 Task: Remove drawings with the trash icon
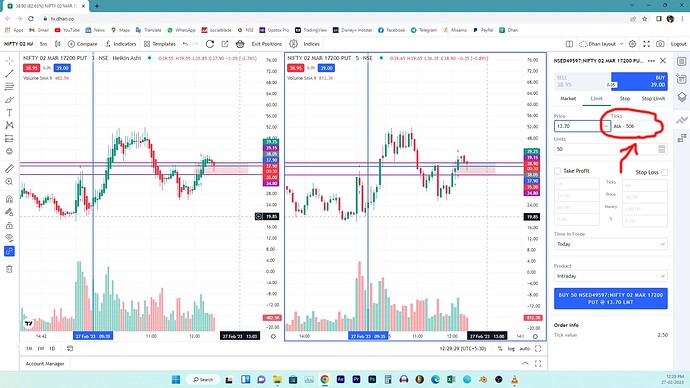click(9, 269)
